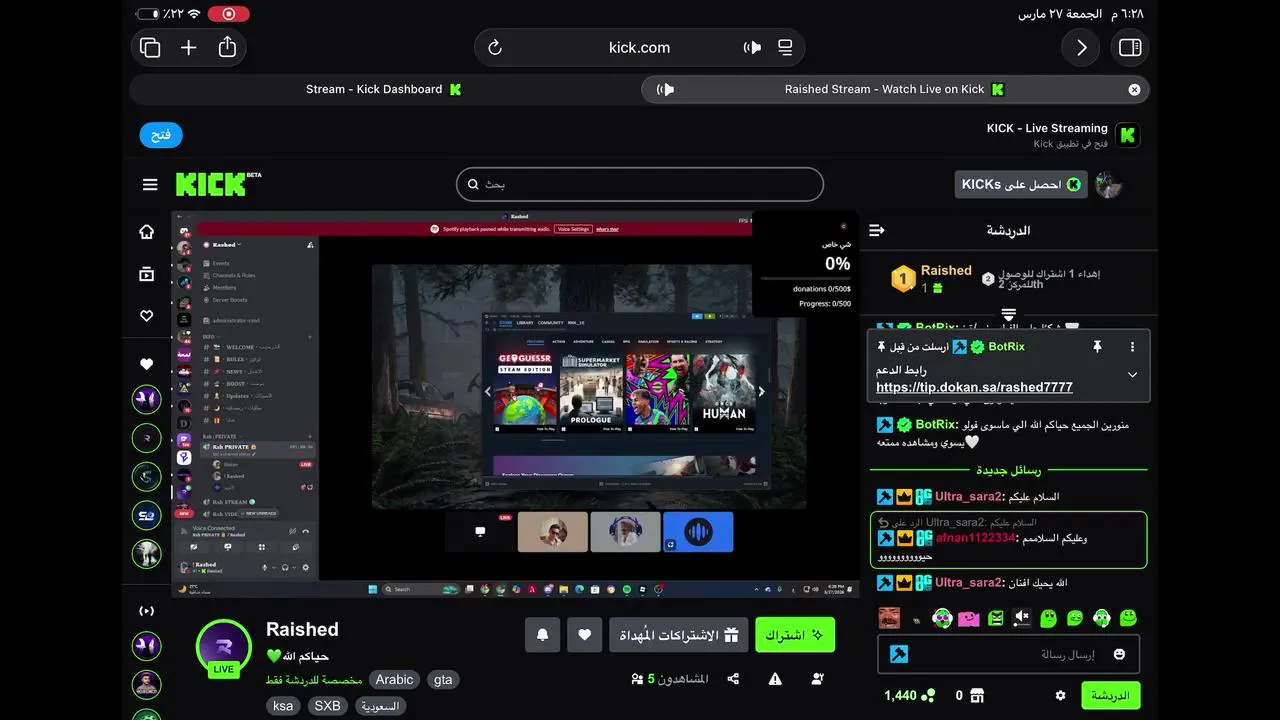Image resolution: width=1280 pixels, height=720 pixels.
Task: Click the KICK app banner icon
Action: coord(1128,135)
